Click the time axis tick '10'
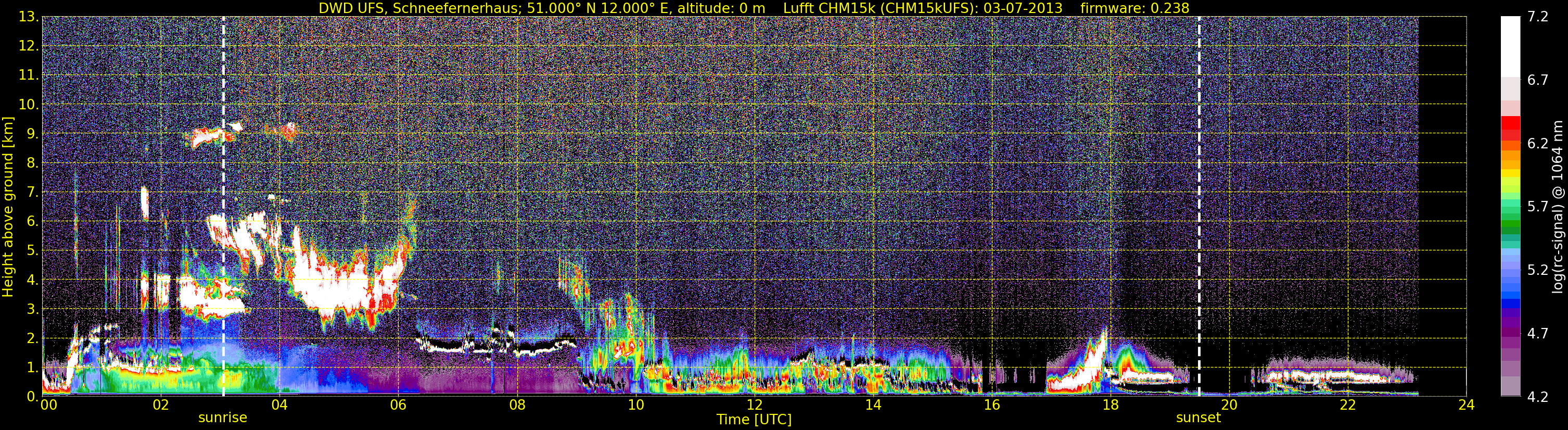Viewport: 1568px width, 430px height. (635, 405)
